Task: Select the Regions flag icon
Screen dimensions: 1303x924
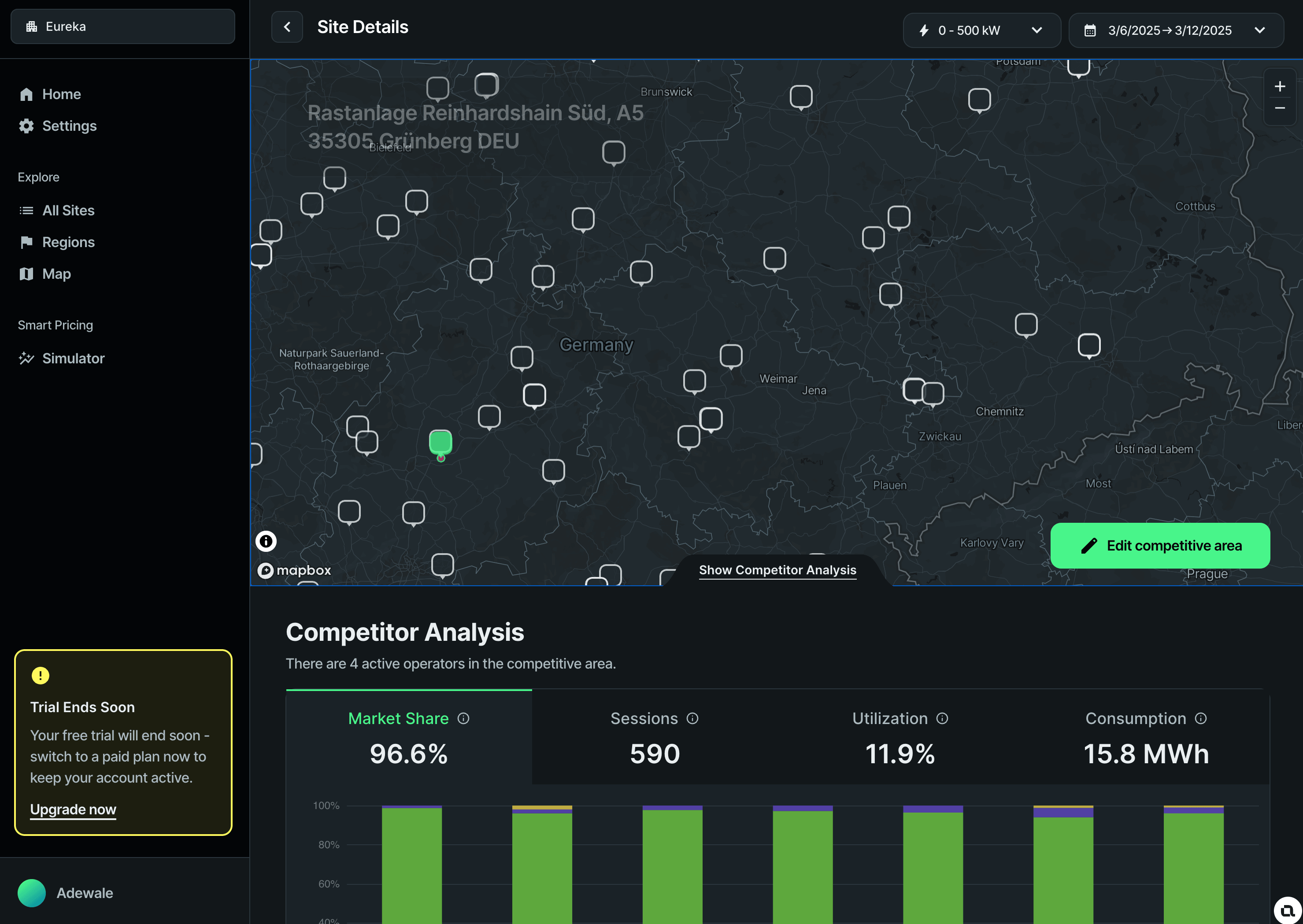Action: click(x=26, y=242)
